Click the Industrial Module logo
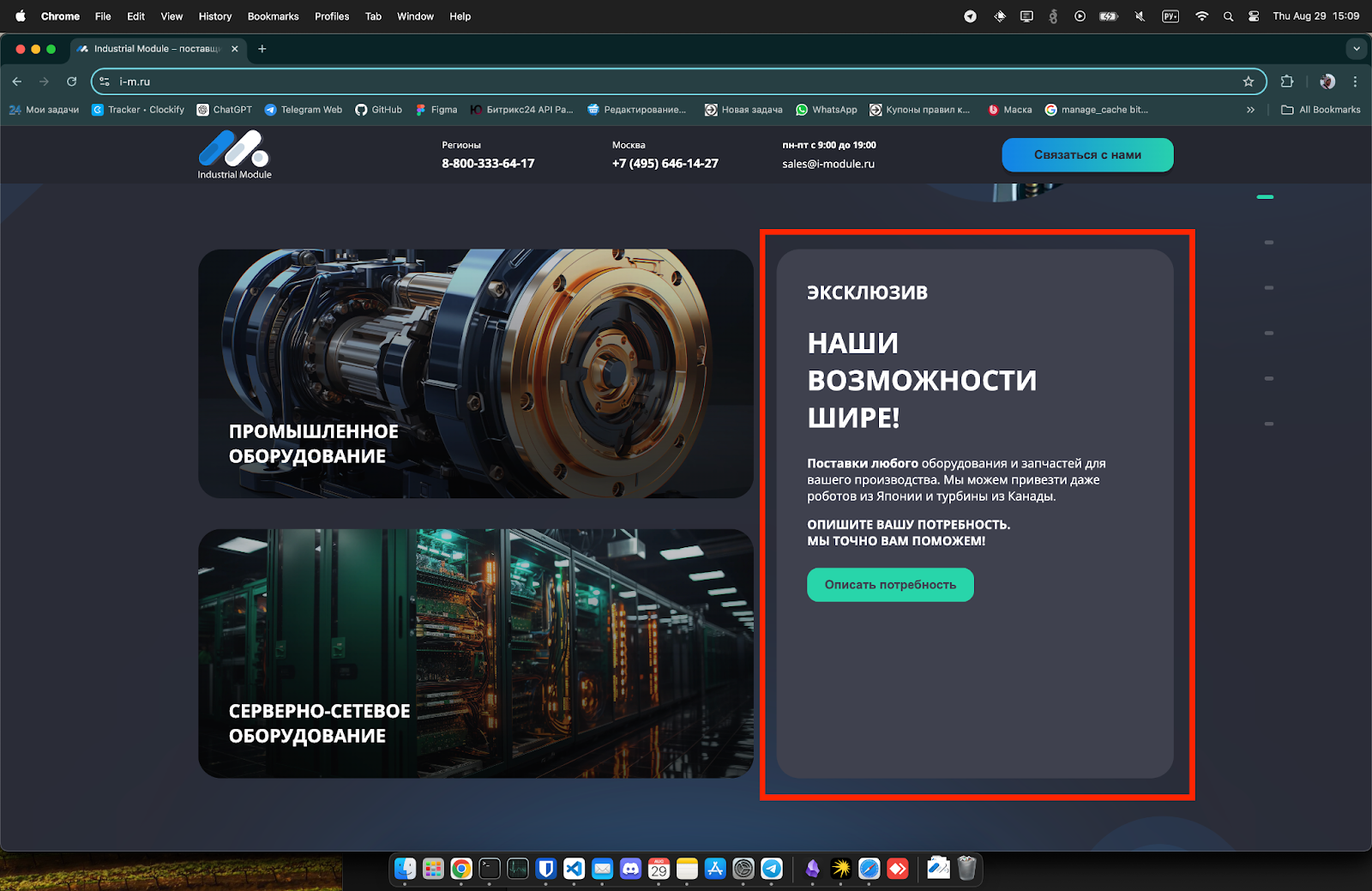 234,154
